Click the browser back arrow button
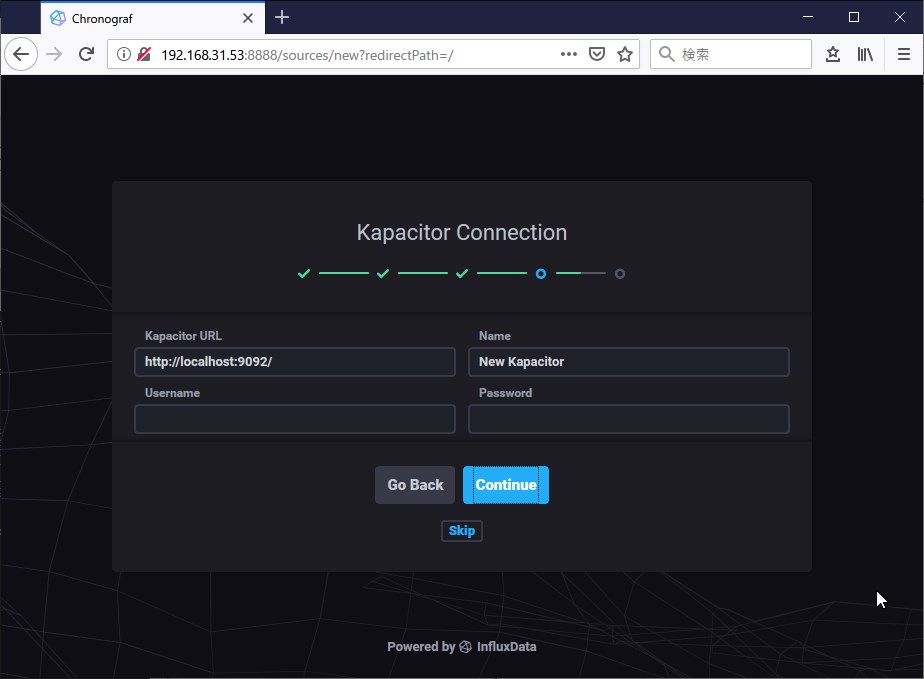The height and width of the screenshot is (679, 924). pyautogui.click(x=21, y=54)
